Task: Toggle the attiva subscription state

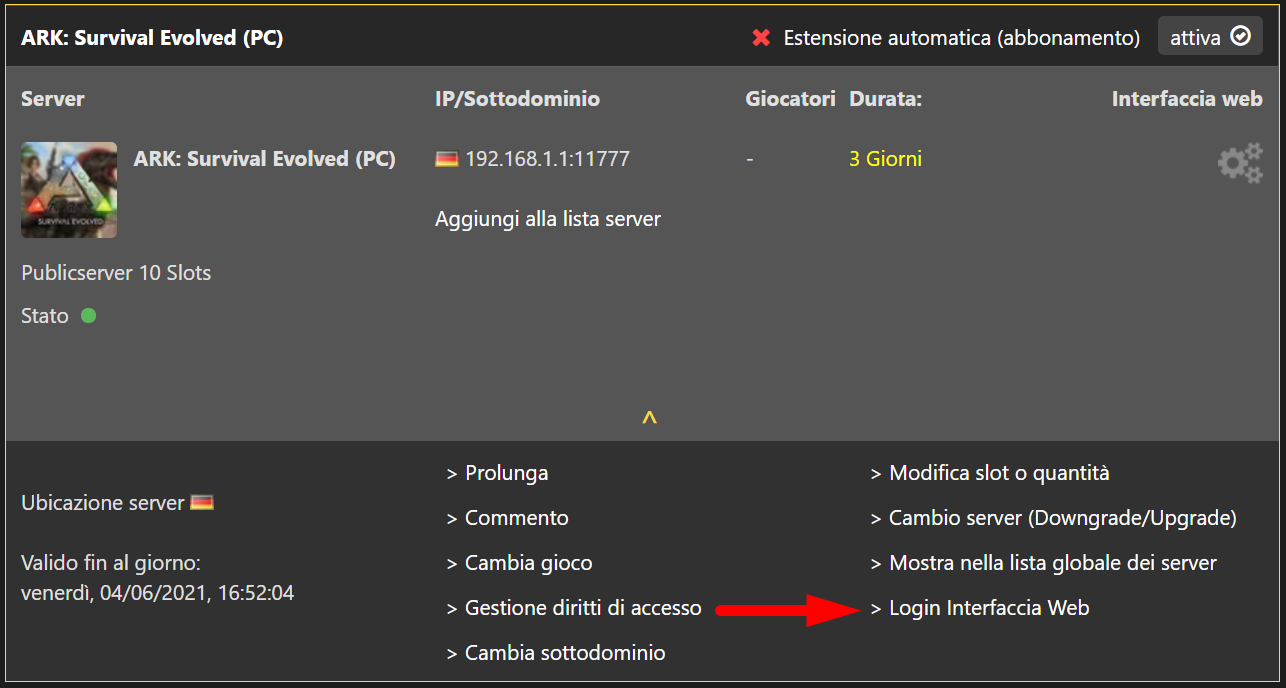Action: coord(1210,36)
